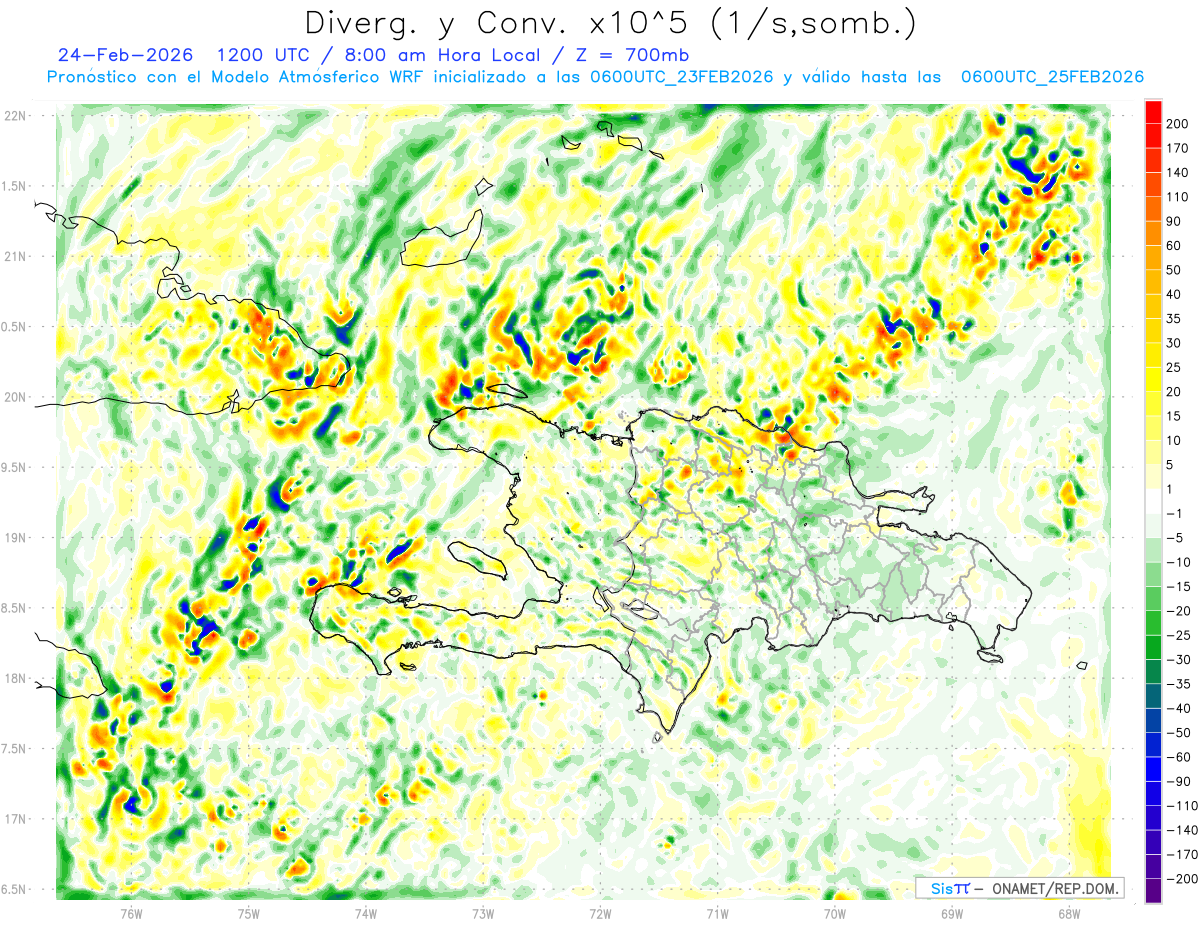Click colorbar value '-5'
This screenshot has height=927, width=1200.
click(x=1174, y=538)
